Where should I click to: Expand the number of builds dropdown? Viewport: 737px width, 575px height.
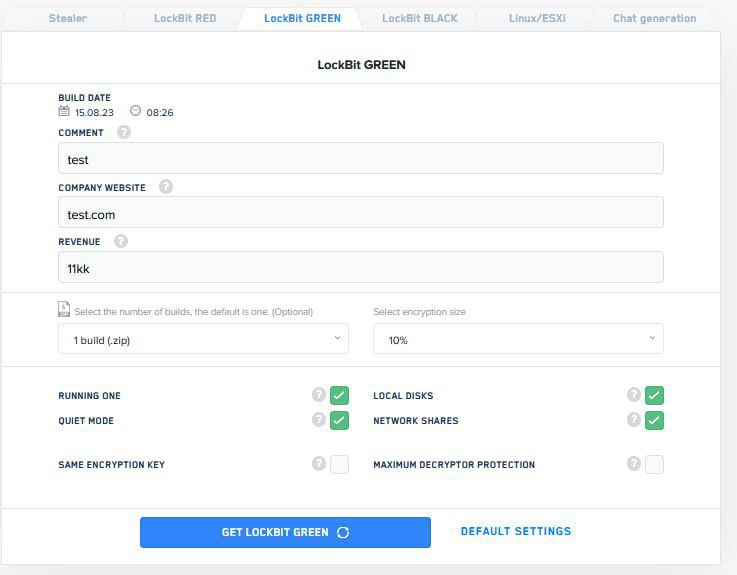point(203,339)
